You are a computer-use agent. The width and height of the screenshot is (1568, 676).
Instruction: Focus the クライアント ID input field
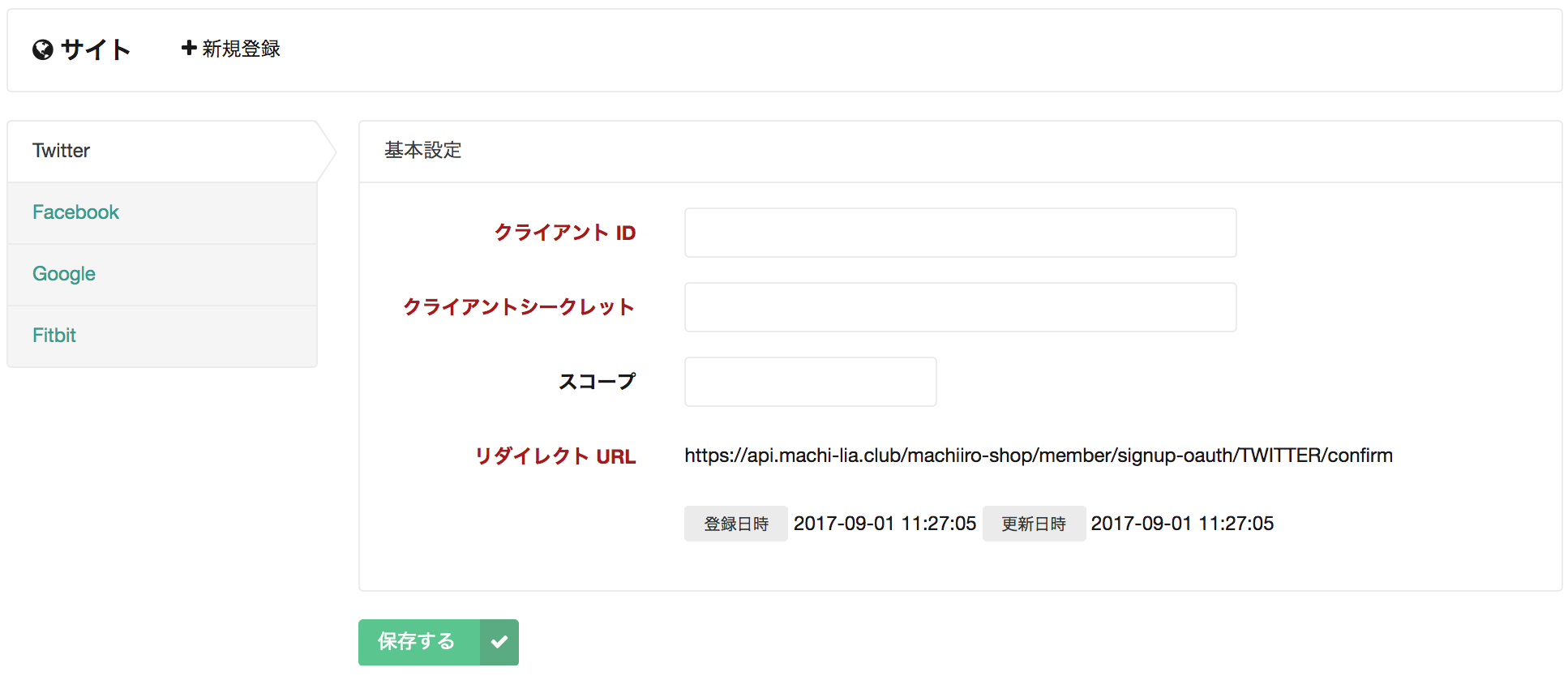[x=961, y=233]
